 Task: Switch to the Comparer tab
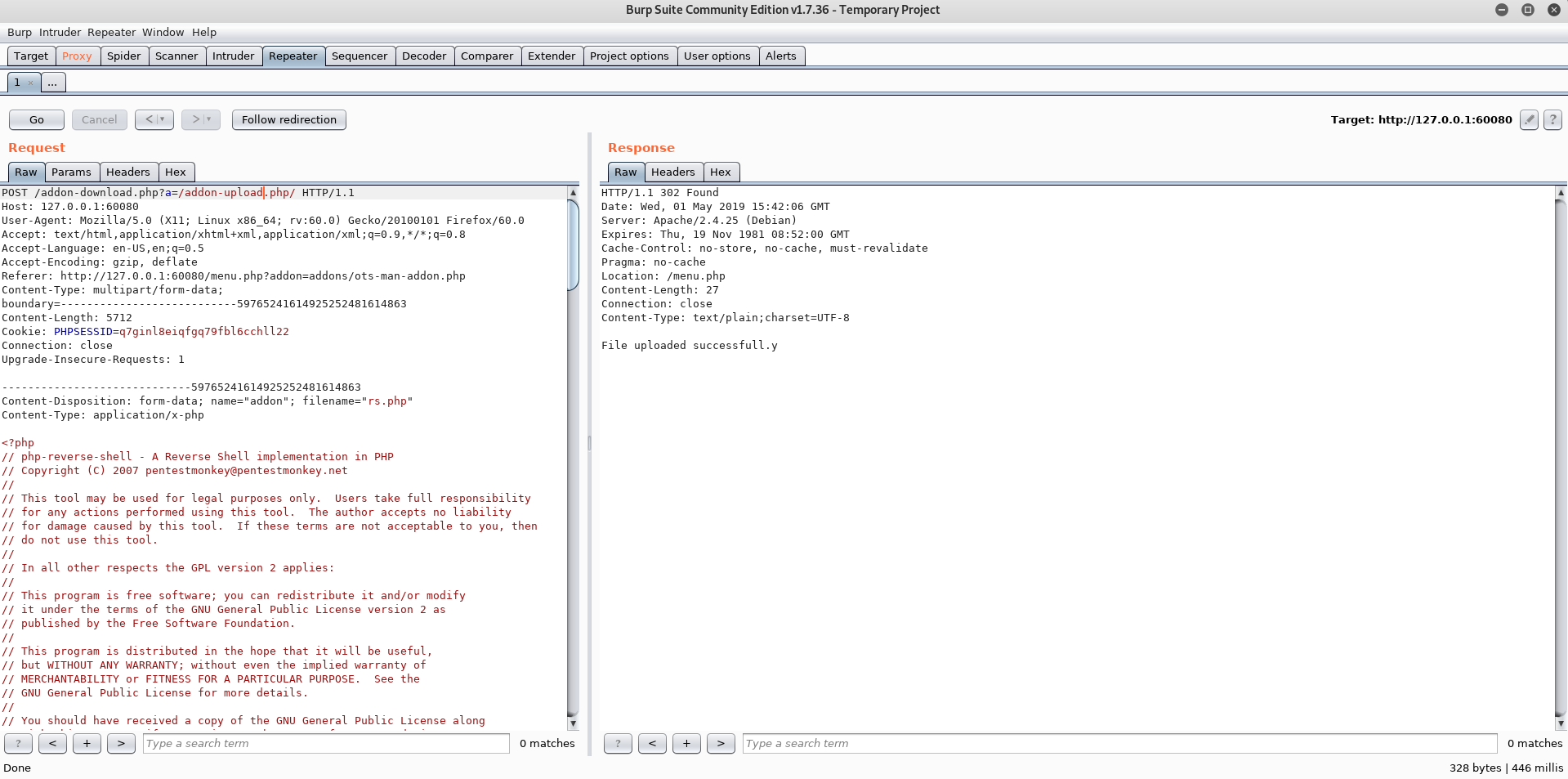[487, 56]
